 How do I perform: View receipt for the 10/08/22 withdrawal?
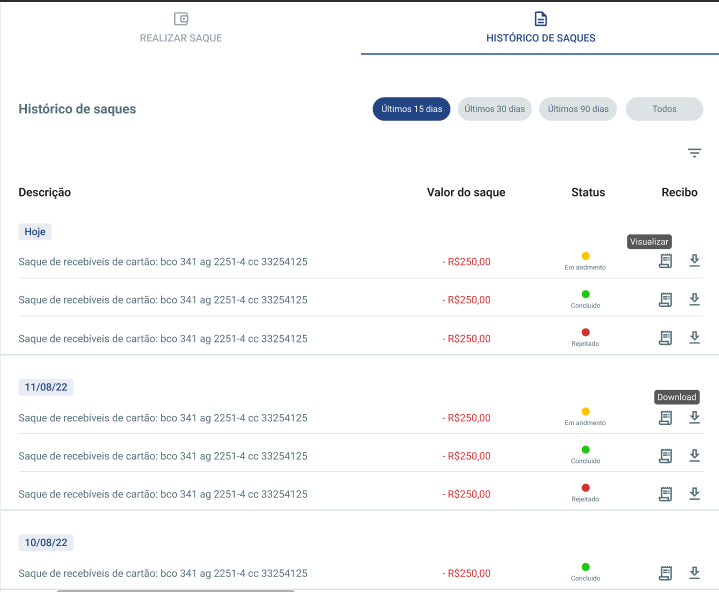click(665, 573)
